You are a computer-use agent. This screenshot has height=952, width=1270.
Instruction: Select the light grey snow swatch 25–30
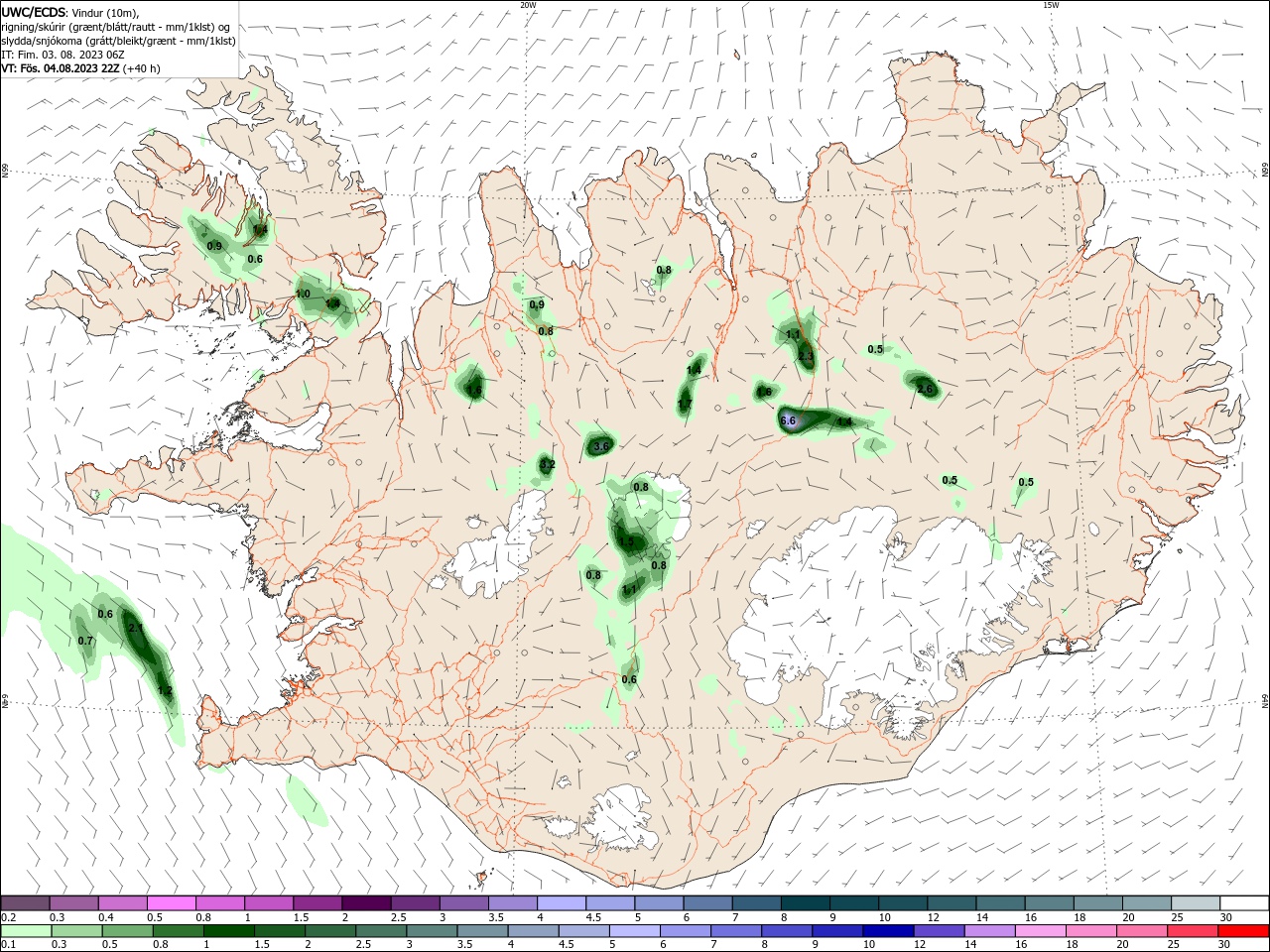coord(1196,903)
